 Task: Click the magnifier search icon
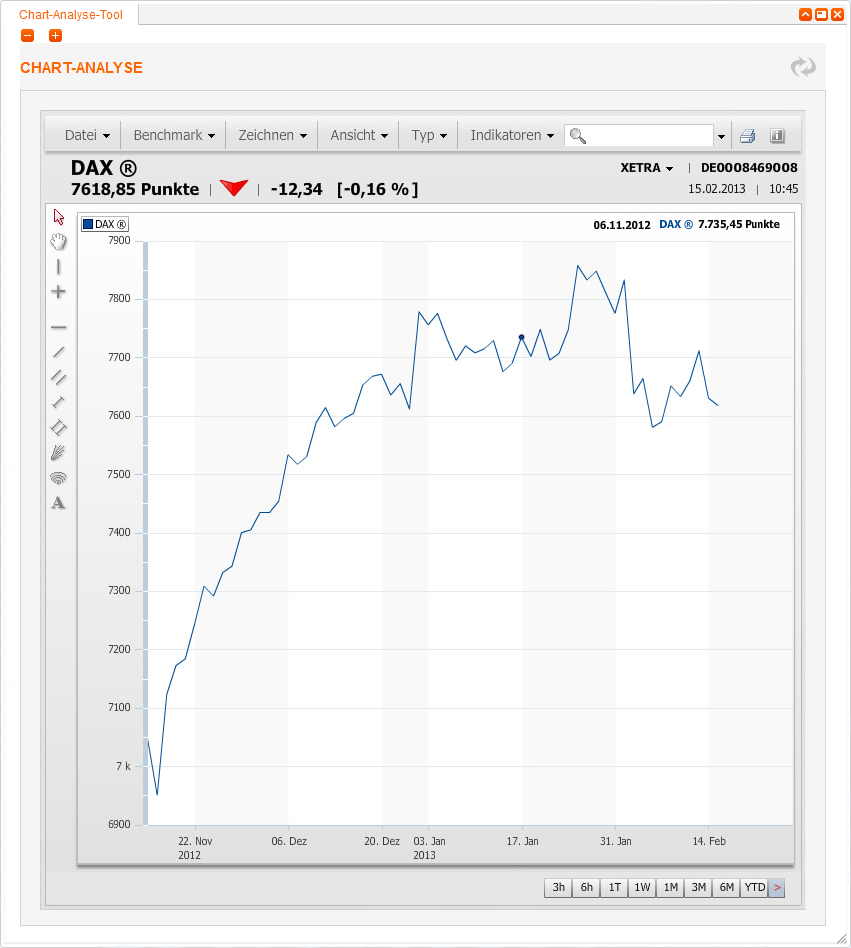[578, 136]
